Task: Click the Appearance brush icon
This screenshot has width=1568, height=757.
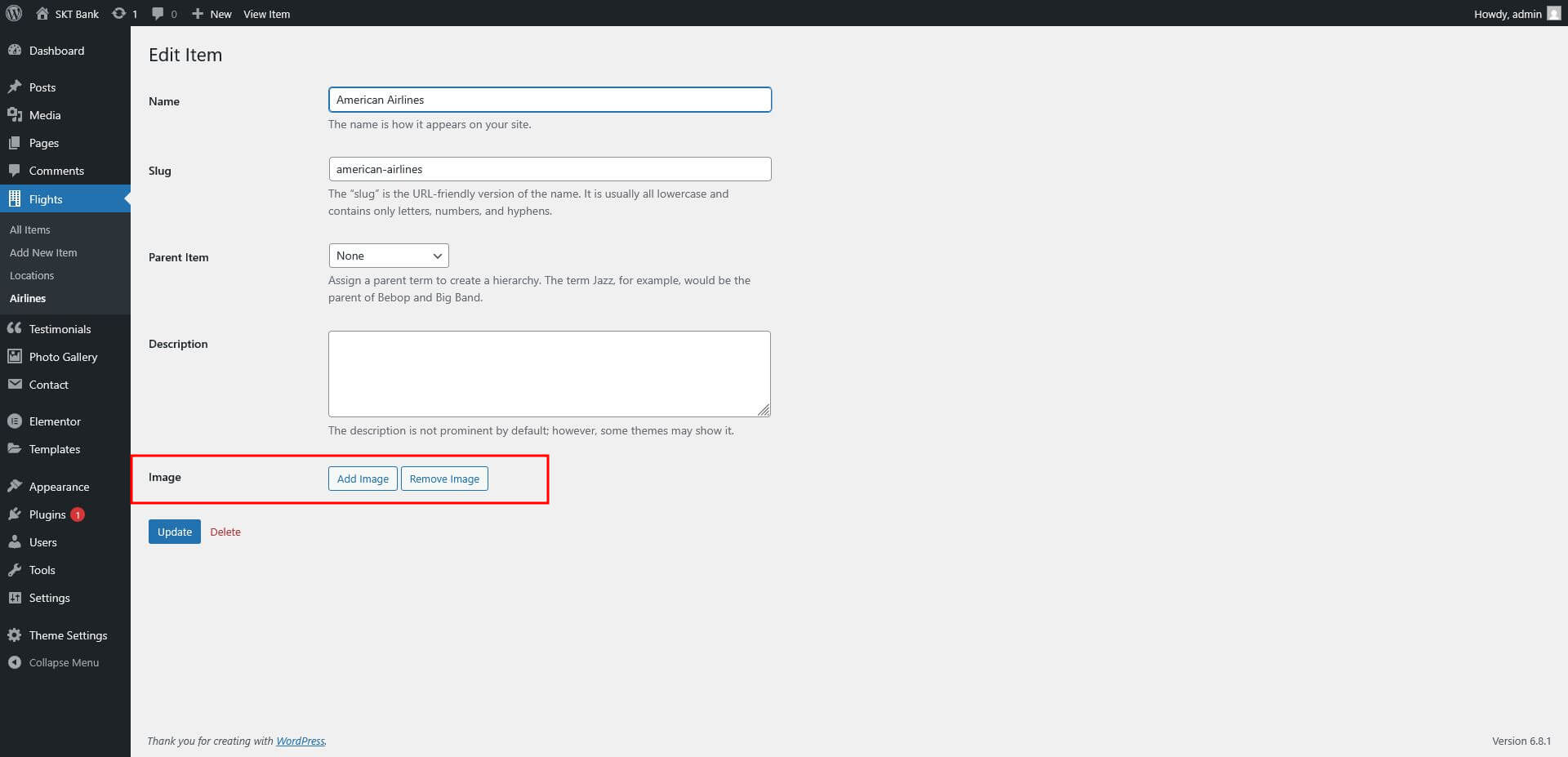Action: [x=15, y=487]
